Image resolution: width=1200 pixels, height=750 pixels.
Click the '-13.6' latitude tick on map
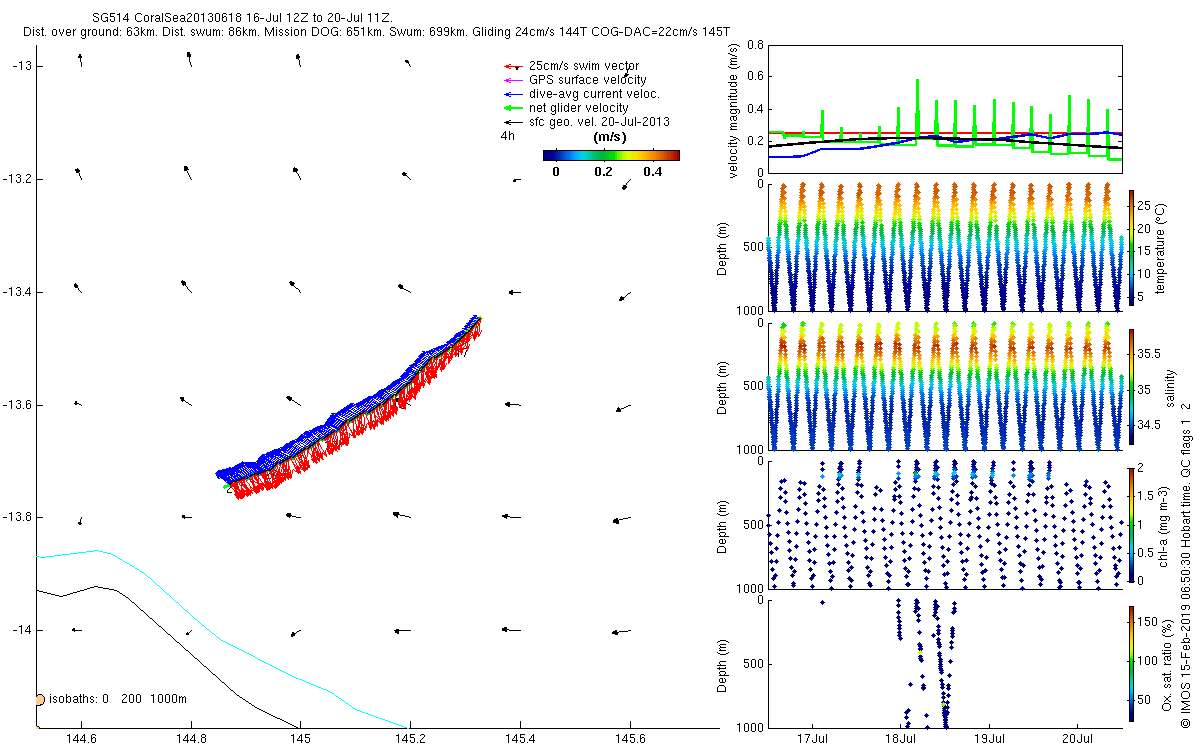click(18, 405)
